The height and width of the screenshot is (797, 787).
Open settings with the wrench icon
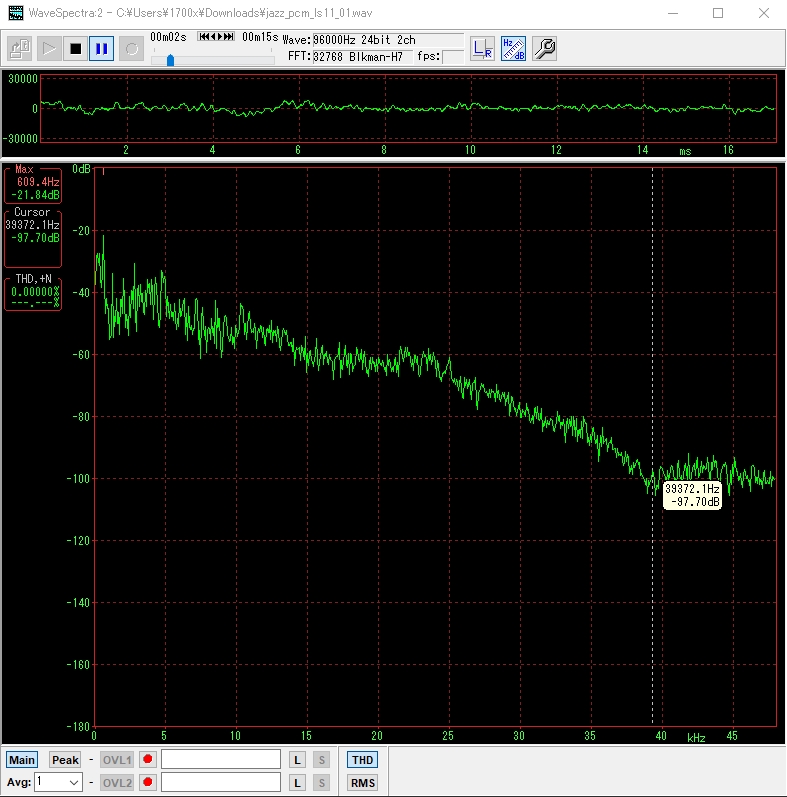[x=544, y=48]
